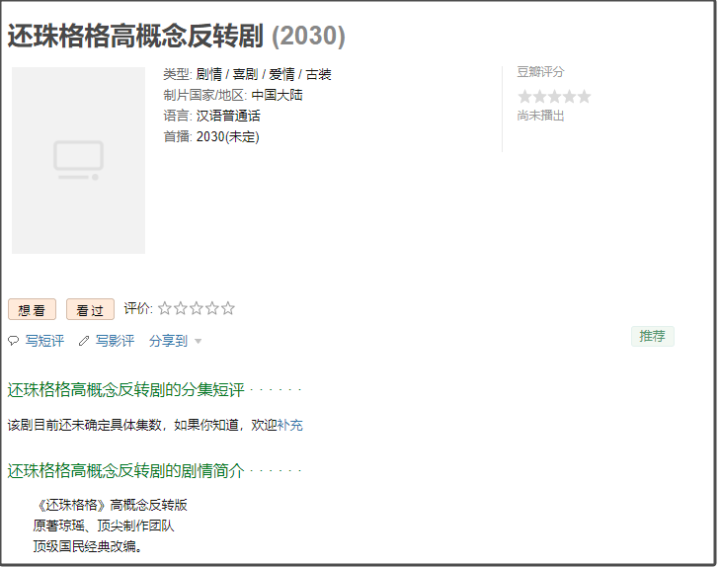Screen dimensions: 720x567
Task: Rate three stars in 评价
Action: 197,309
